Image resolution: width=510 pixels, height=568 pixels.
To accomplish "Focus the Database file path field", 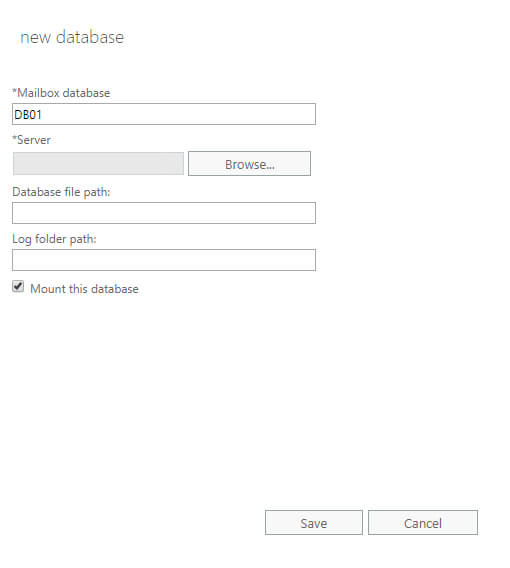I will (x=164, y=213).
